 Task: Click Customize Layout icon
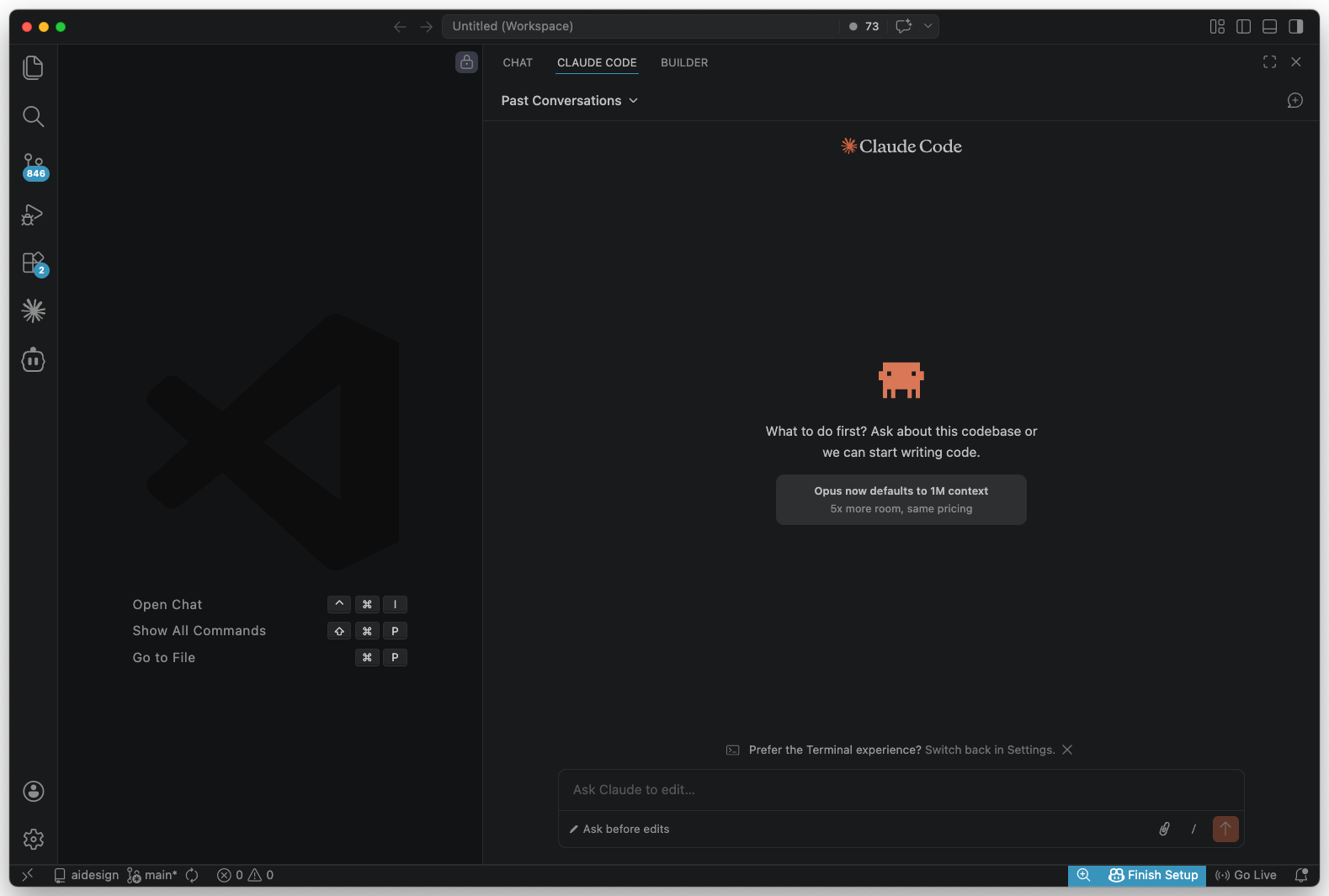tap(1217, 27)
